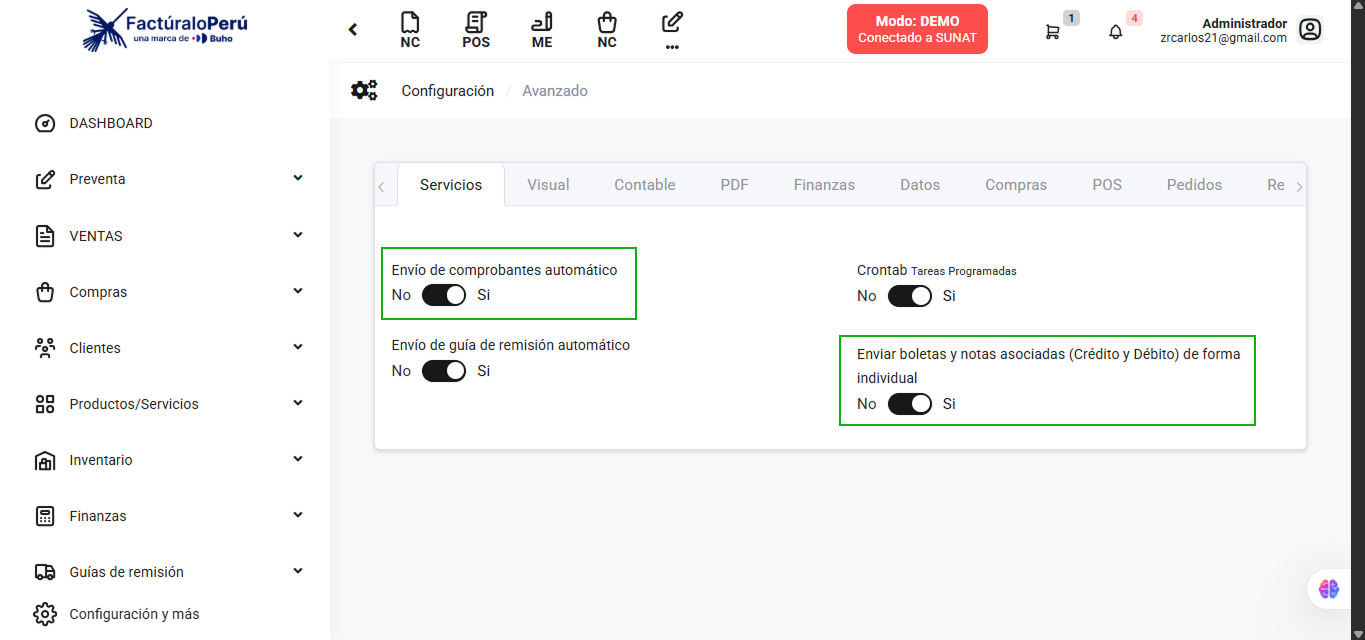1365x640 pixels.
Task: Click the Modo: DEMO Conectado a SUNAT button
Action: 916,28
